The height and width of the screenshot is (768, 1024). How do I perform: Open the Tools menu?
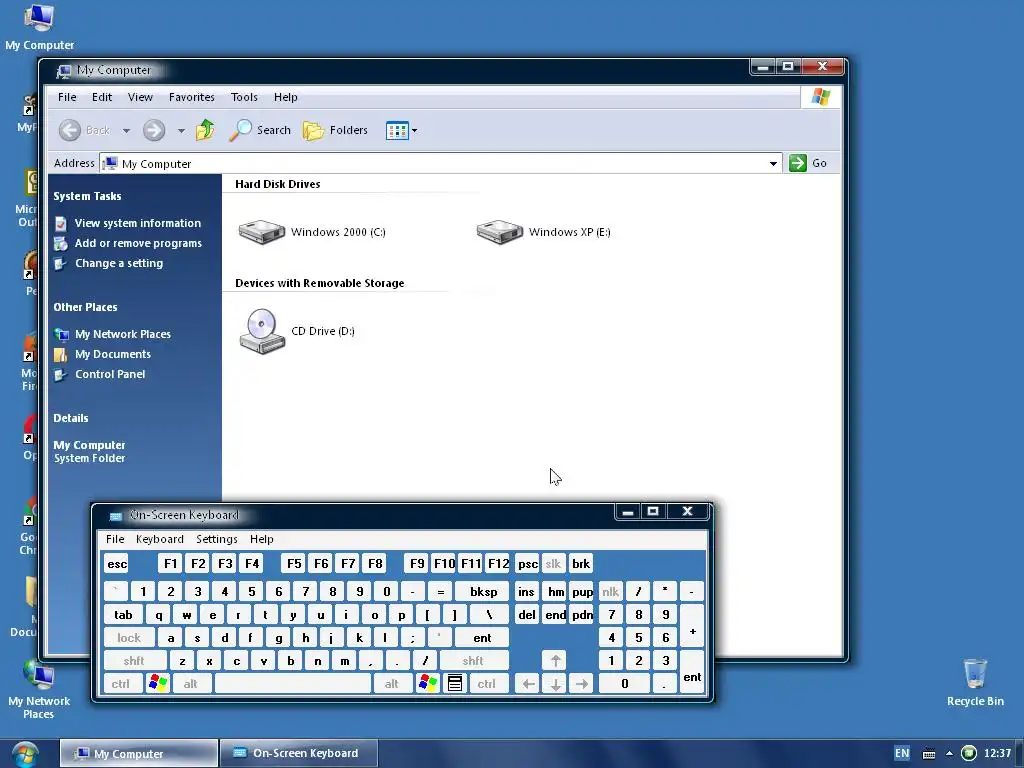244,97
